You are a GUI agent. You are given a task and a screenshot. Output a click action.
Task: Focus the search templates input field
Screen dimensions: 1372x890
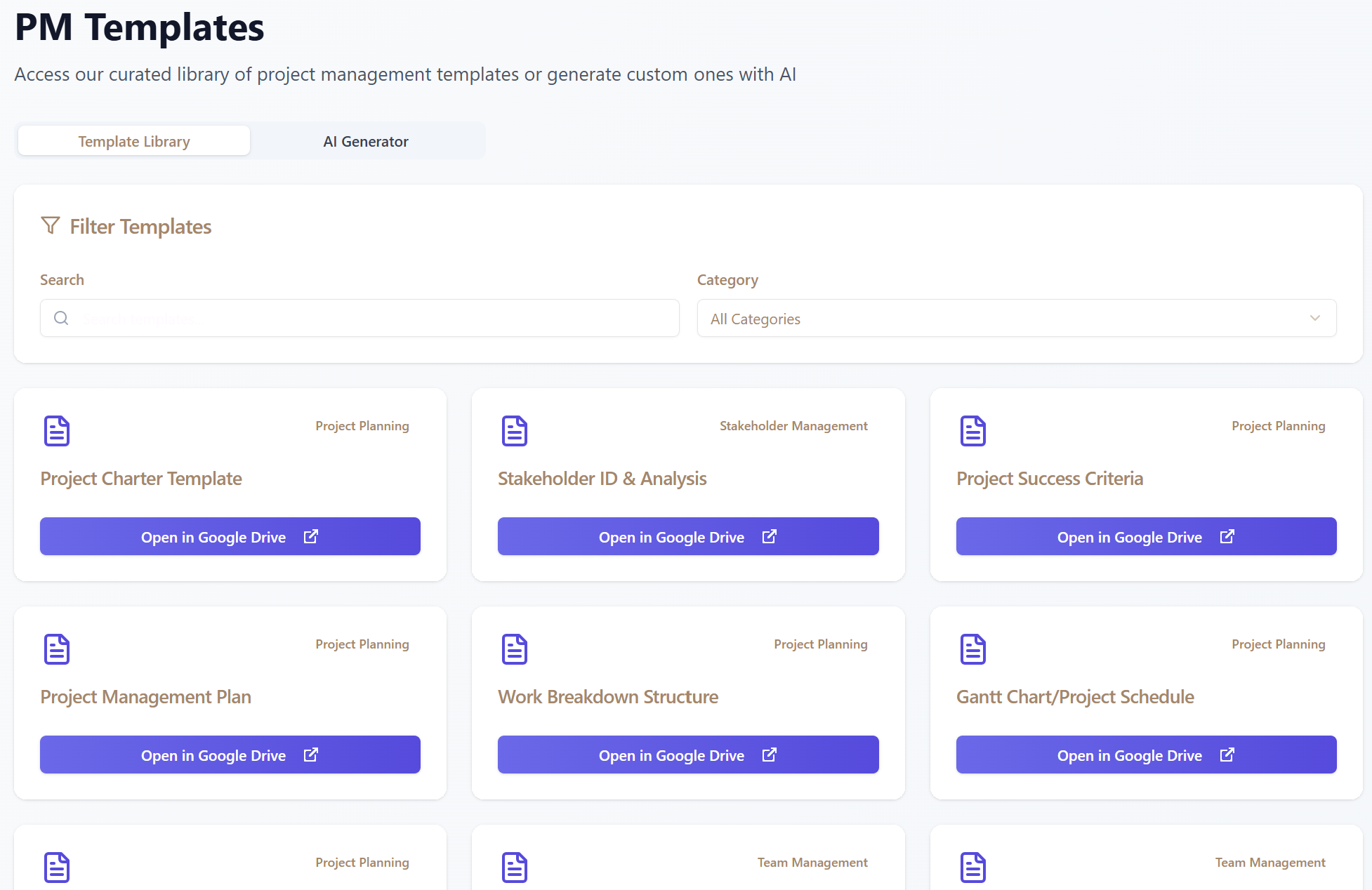372,319
